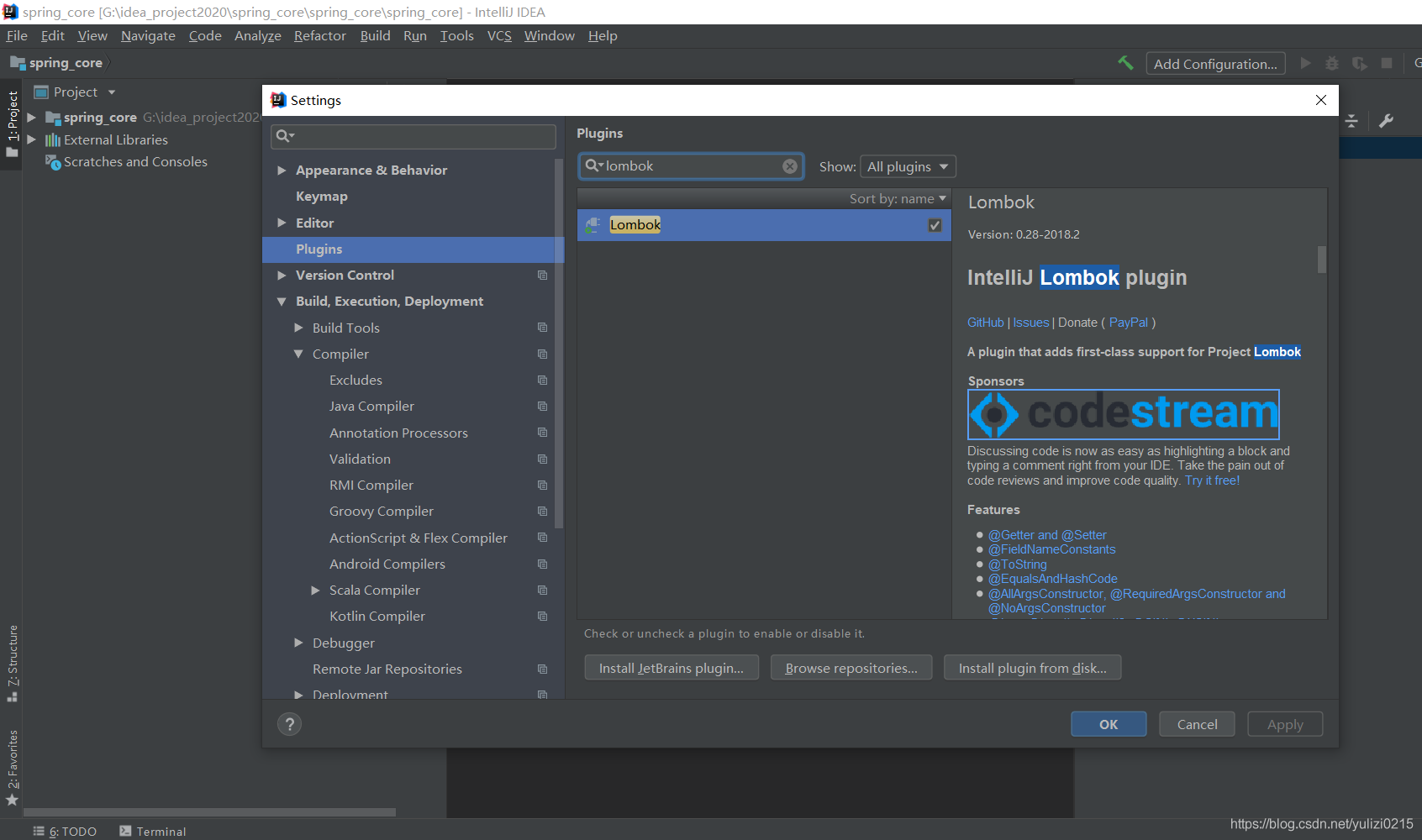This screenshot has width=1422, height=840.
Task: Open the Refactor menu
Action: (x=319, y=36)
